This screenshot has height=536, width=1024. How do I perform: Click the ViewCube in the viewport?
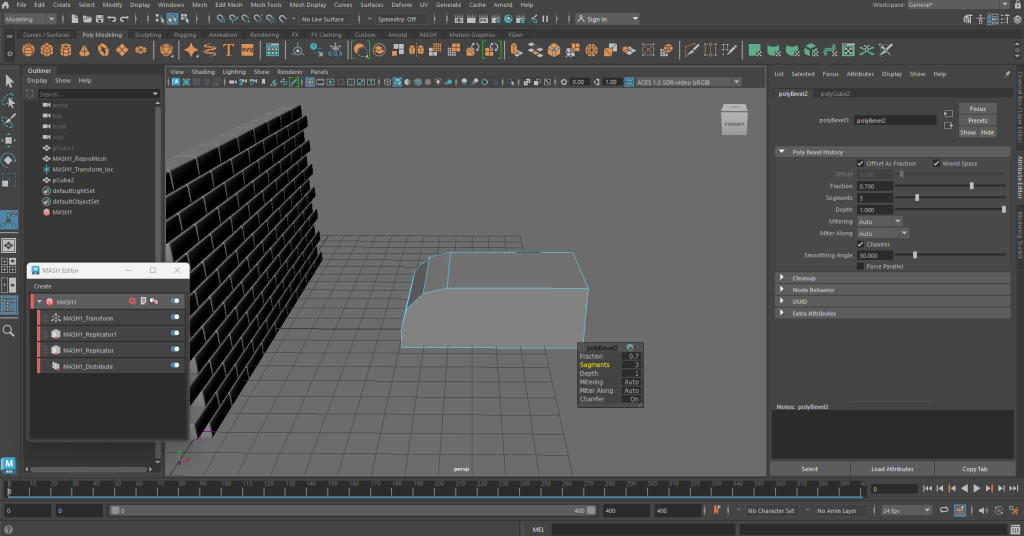point(733,122)
